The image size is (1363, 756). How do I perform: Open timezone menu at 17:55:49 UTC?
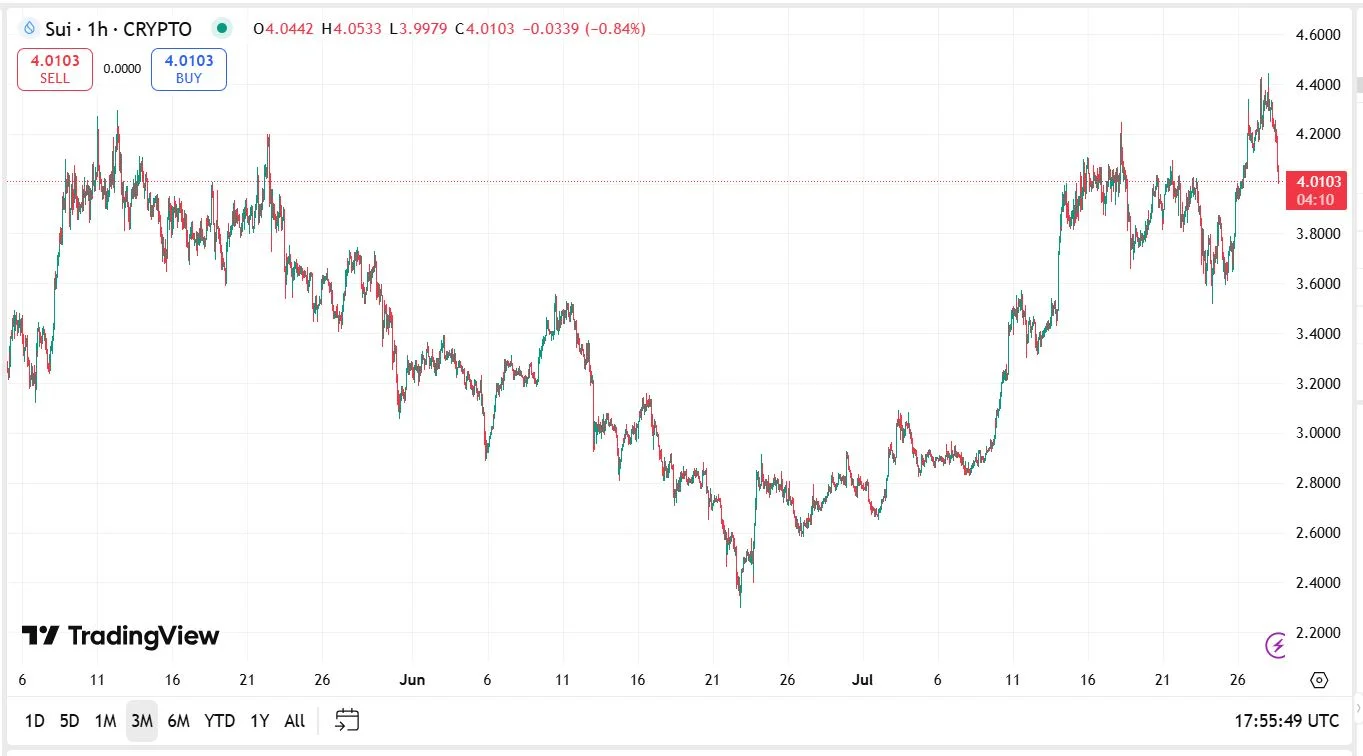pos(1286,720)
